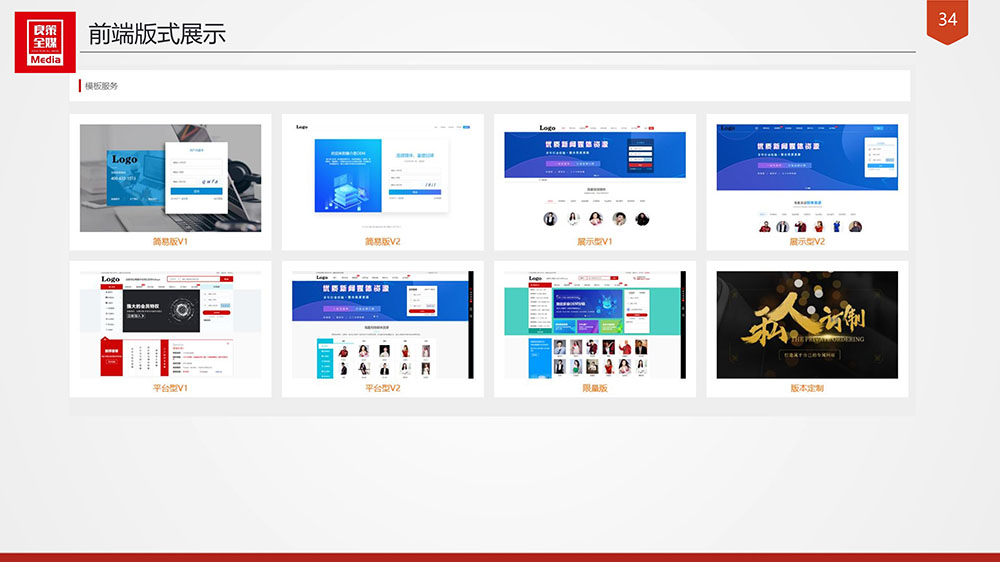
Task: Click the 平台型V1 caption text
Action: (x=170, y=388)
